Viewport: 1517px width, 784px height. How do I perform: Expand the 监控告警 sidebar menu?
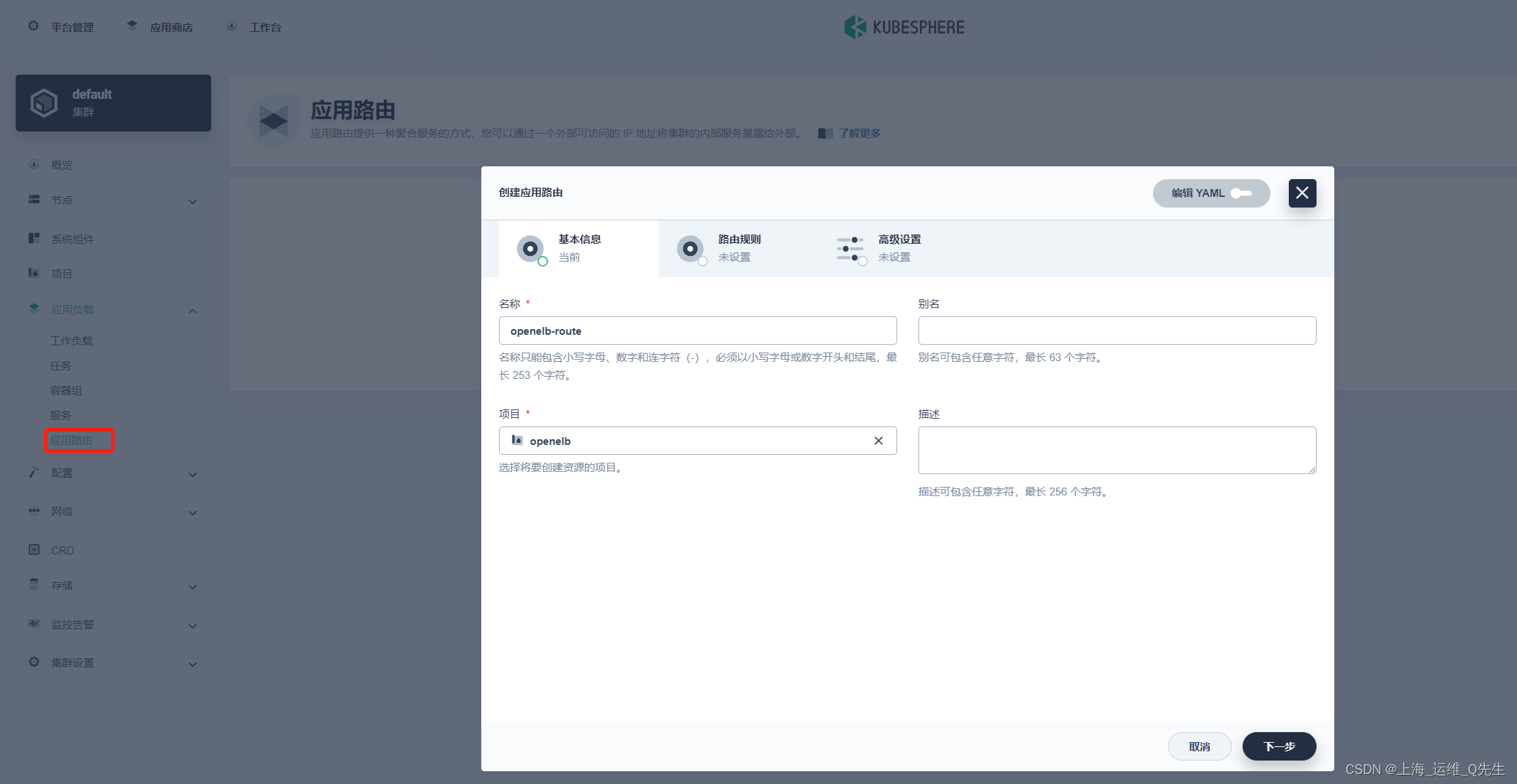193,626
